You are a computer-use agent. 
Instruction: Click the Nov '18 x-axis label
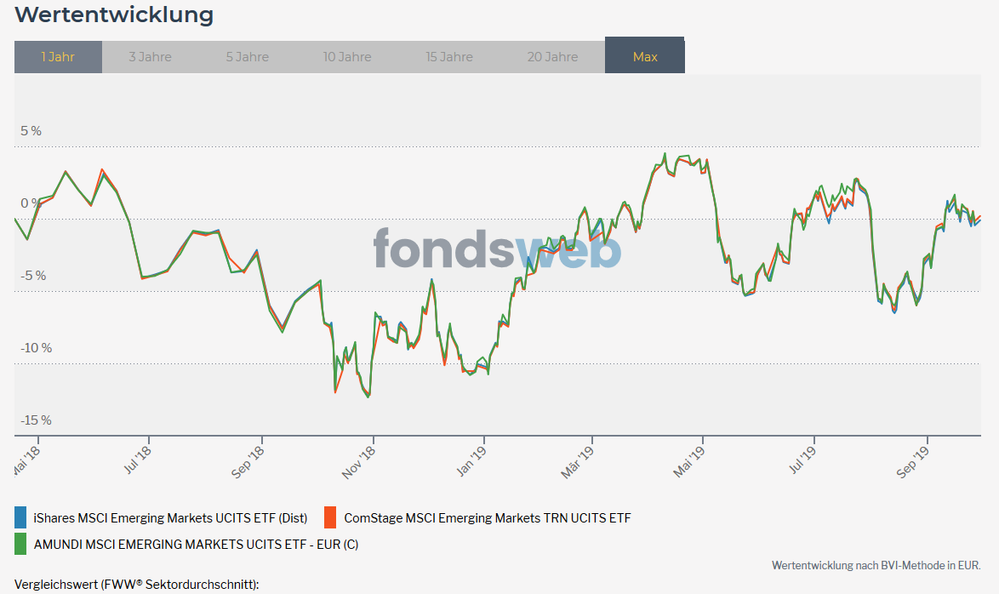(x=359, y=463)
